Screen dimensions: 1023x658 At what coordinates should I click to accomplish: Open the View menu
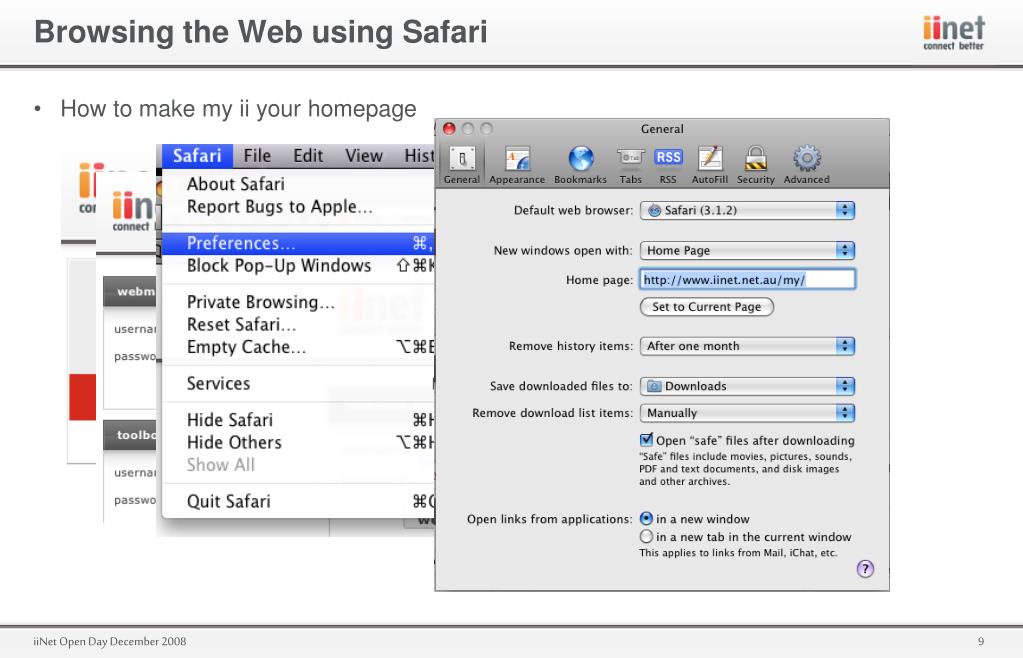pyautogui.click(x=363, y=156)
